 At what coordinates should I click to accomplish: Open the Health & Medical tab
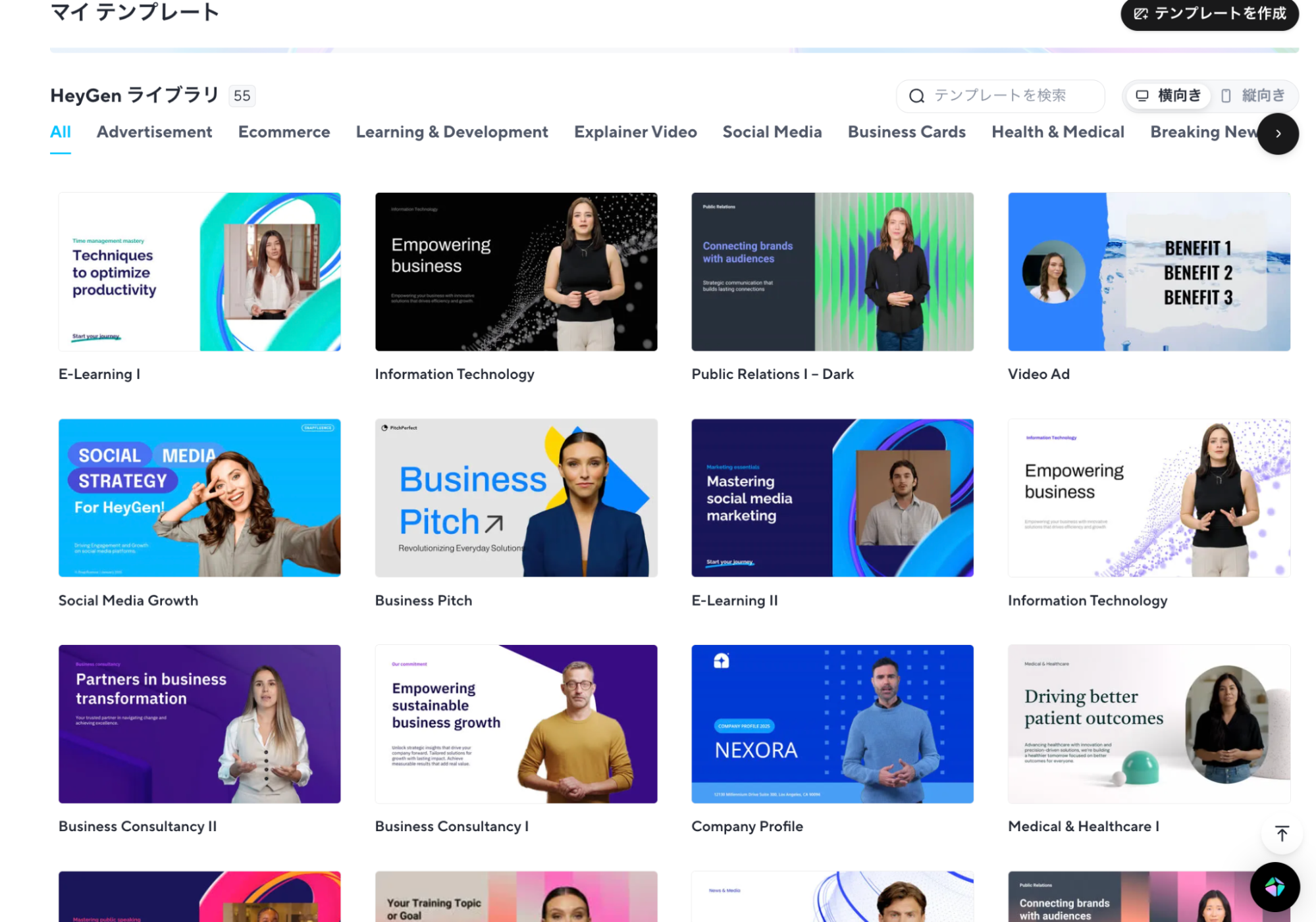click(1057, 132)
